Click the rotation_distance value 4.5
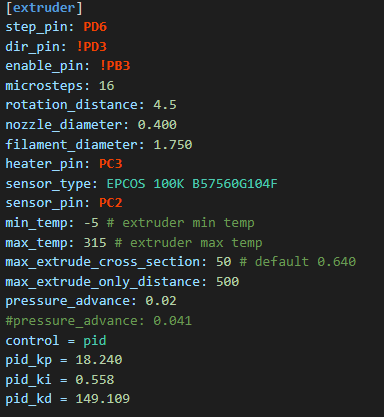Screen dimensions: 384x417 point(165,105)
